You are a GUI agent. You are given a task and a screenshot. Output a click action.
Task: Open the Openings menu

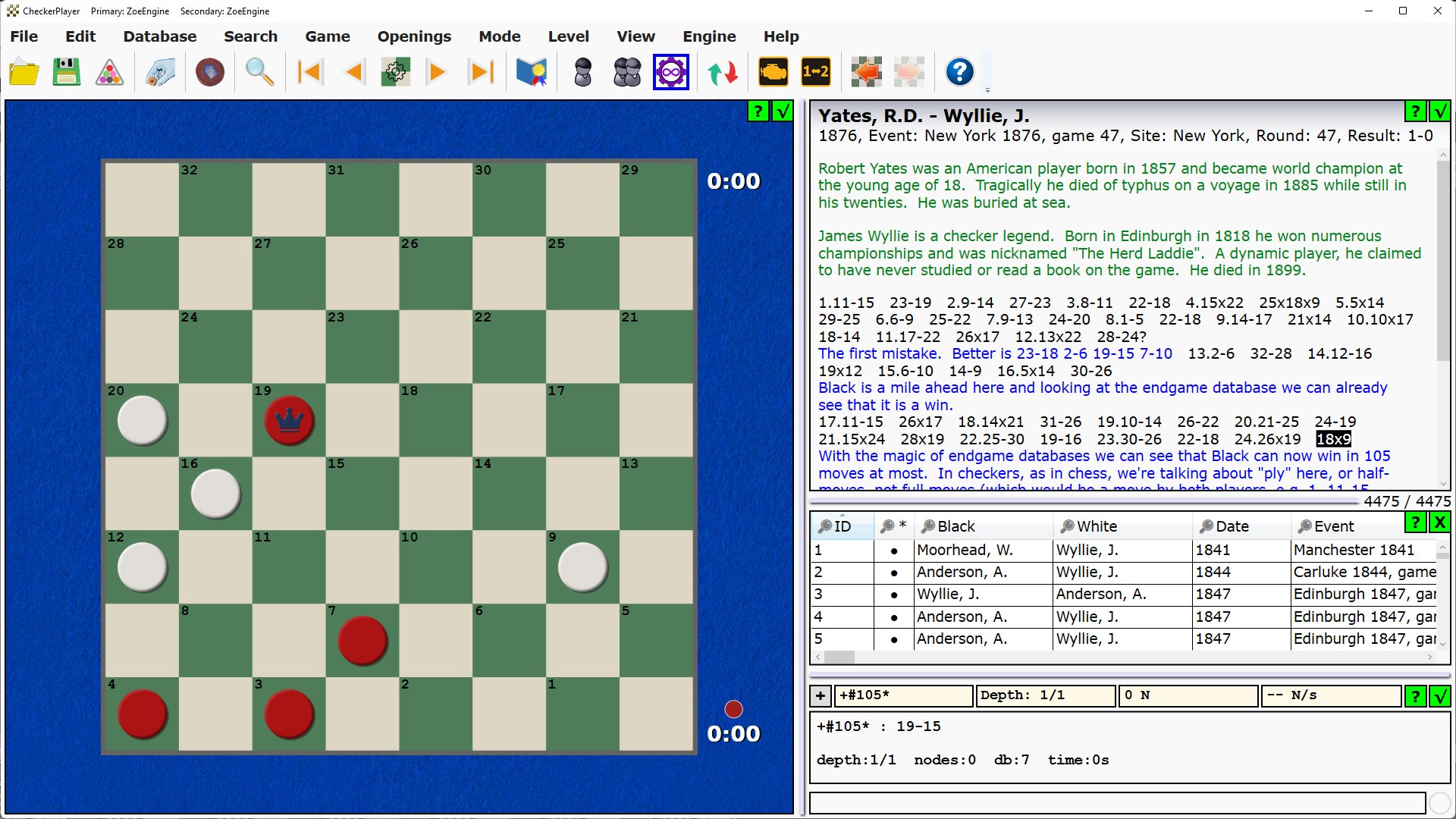414,36
